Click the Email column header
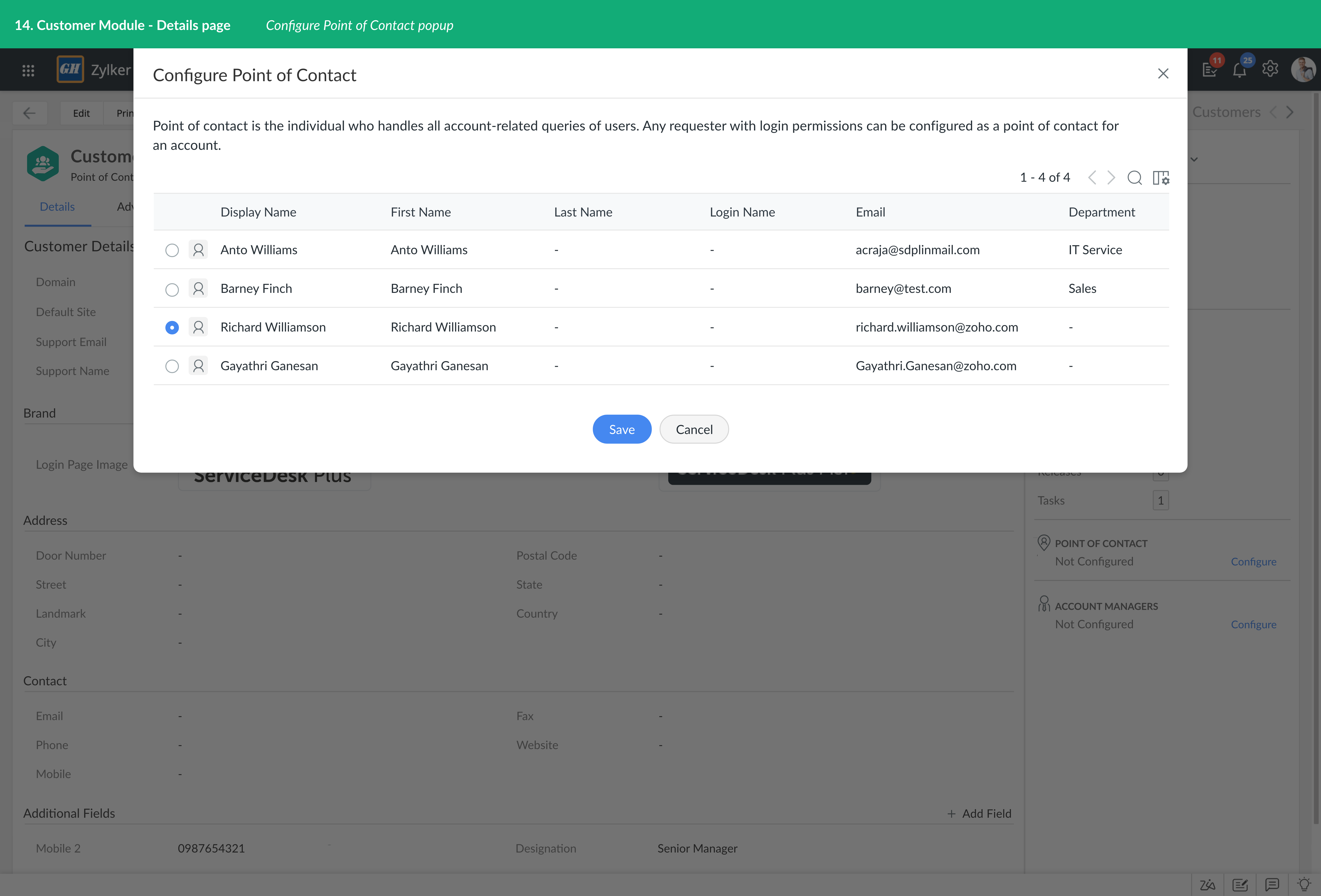Screen dimensions: 1321x896 click(870, 212)
